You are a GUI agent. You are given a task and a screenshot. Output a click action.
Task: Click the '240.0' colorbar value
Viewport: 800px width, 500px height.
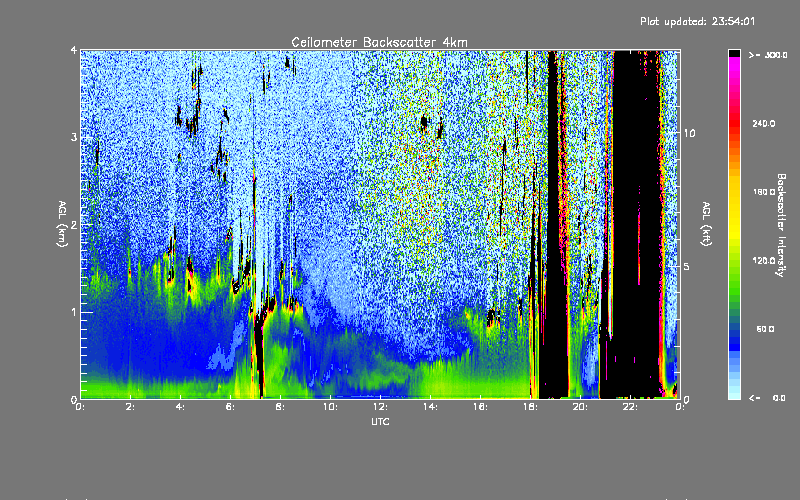(764, 123)
